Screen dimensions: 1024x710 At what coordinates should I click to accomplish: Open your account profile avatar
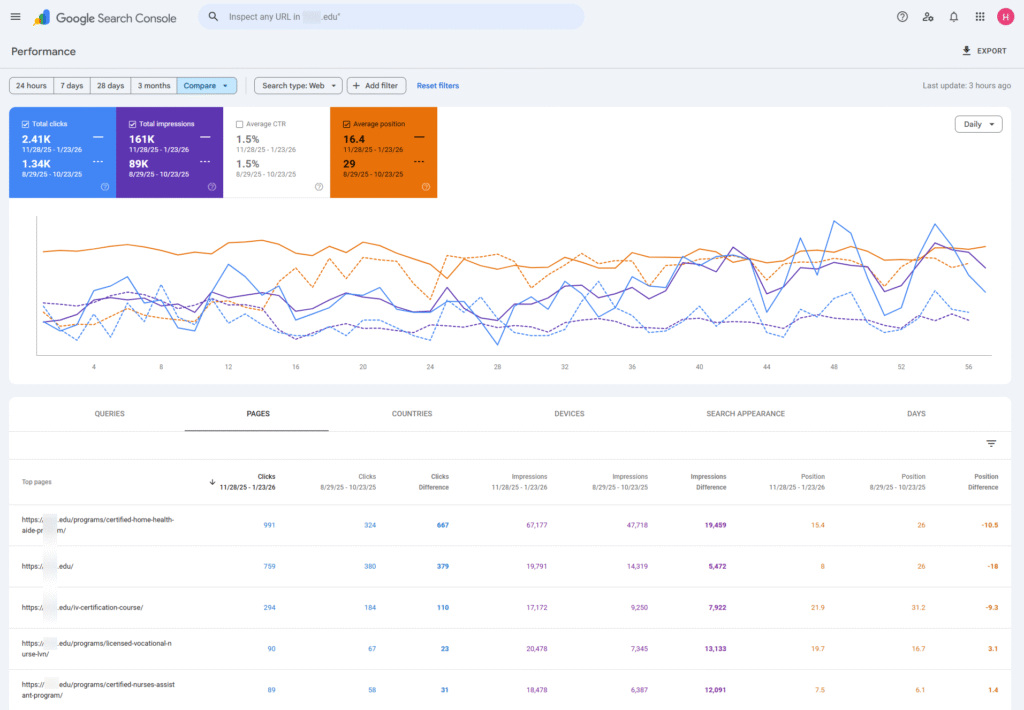(x=1006, y=16)
